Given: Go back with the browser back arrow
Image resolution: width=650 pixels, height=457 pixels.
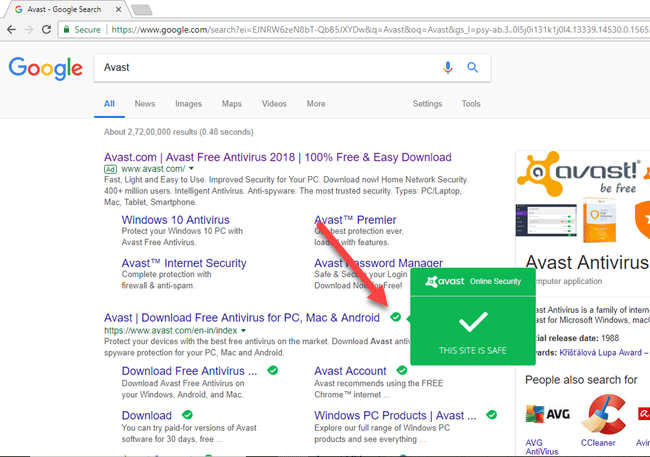Looking at the screenshot, I should [x=11, y=29].
